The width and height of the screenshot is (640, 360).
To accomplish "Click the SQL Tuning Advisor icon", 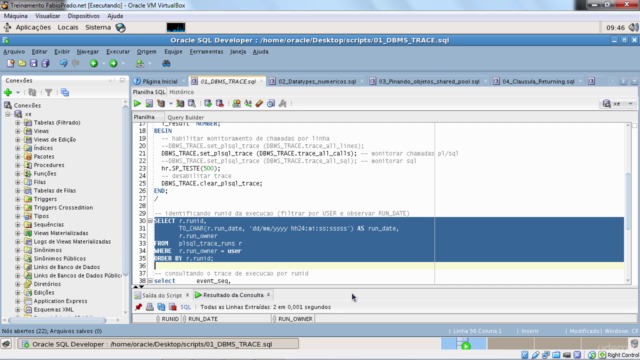I will (191, 104).
